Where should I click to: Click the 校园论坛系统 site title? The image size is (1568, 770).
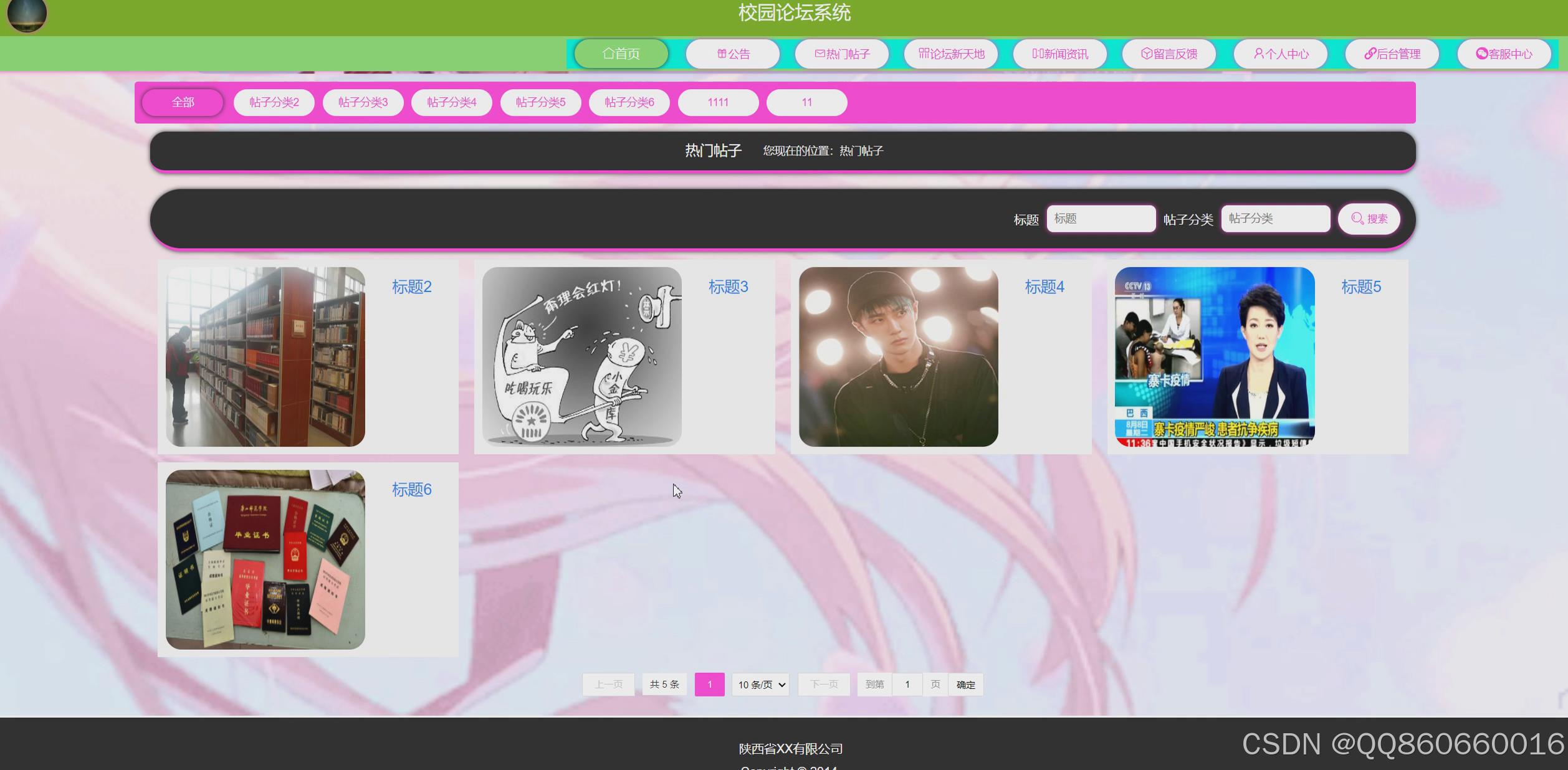point(795,12)
